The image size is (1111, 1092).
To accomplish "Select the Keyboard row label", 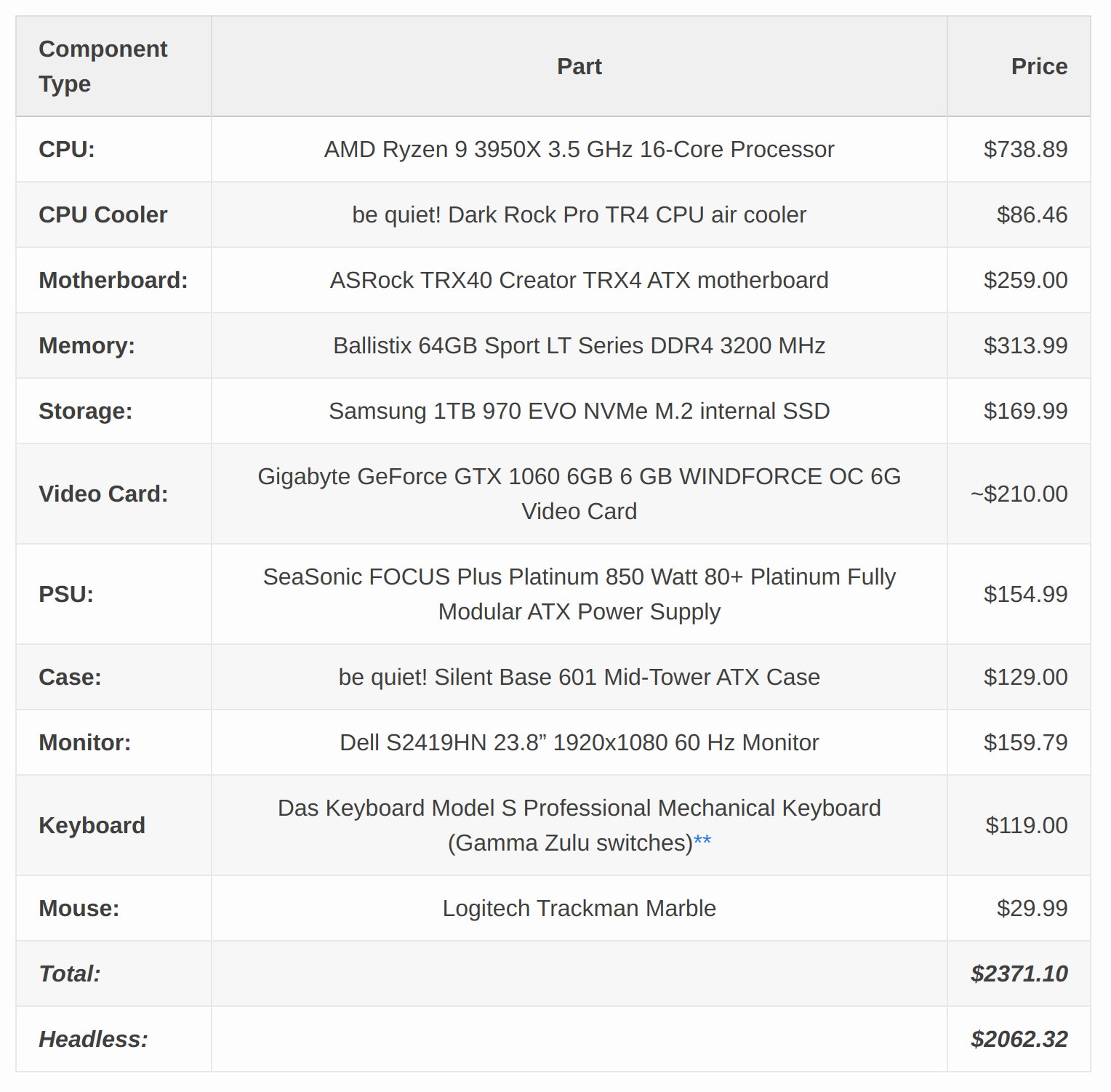I will tap(92, 825).
